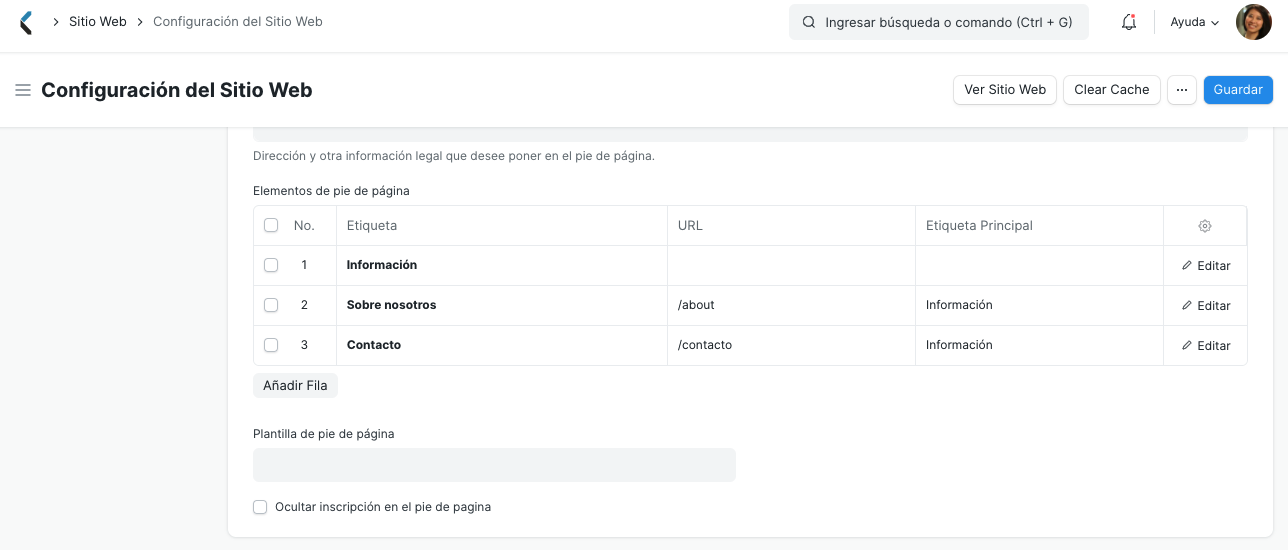Expand the Ayuda dropdown
Screen dimensions: 1288x550
[1195, 22]
